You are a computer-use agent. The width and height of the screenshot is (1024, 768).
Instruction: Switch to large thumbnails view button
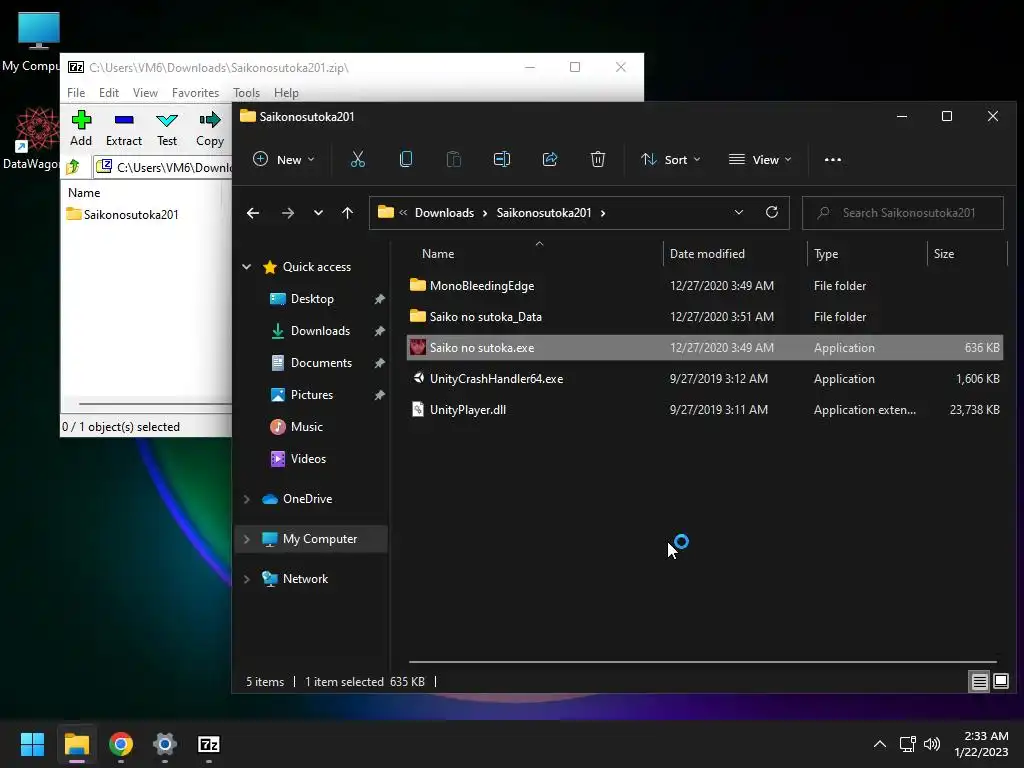point(1001,682)
